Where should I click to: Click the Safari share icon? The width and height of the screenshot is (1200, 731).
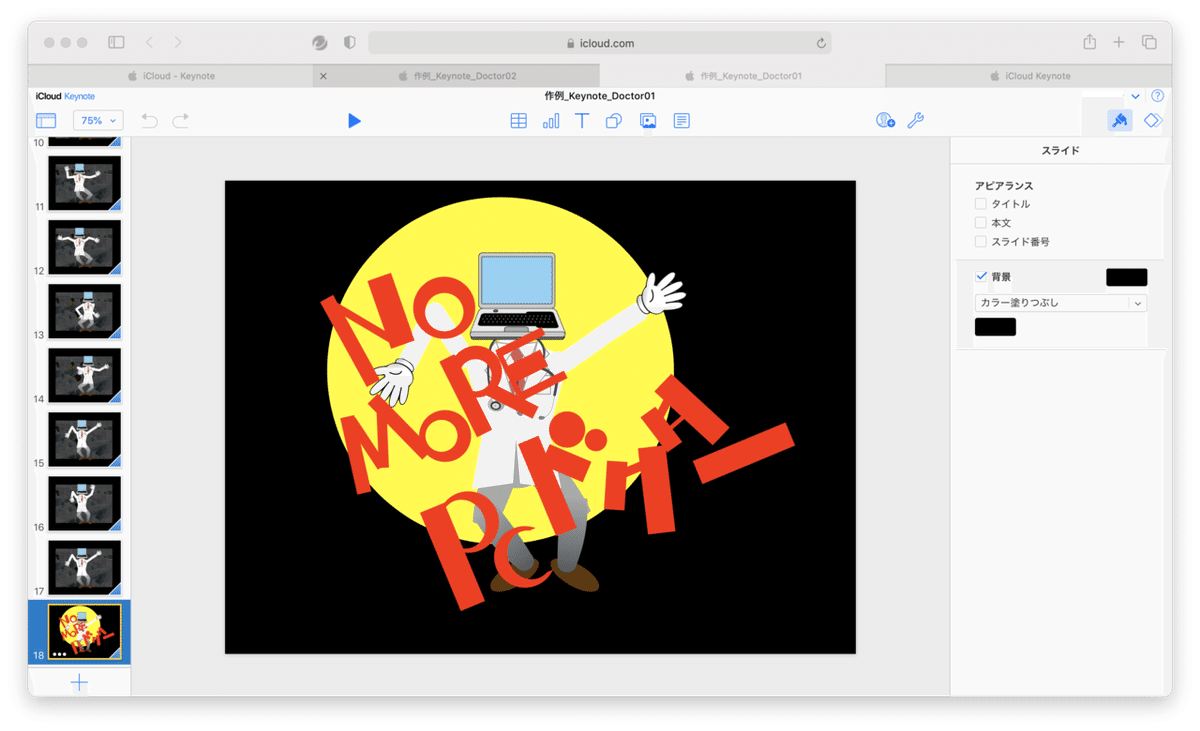pyautogui.click(x=1089, y=42)
